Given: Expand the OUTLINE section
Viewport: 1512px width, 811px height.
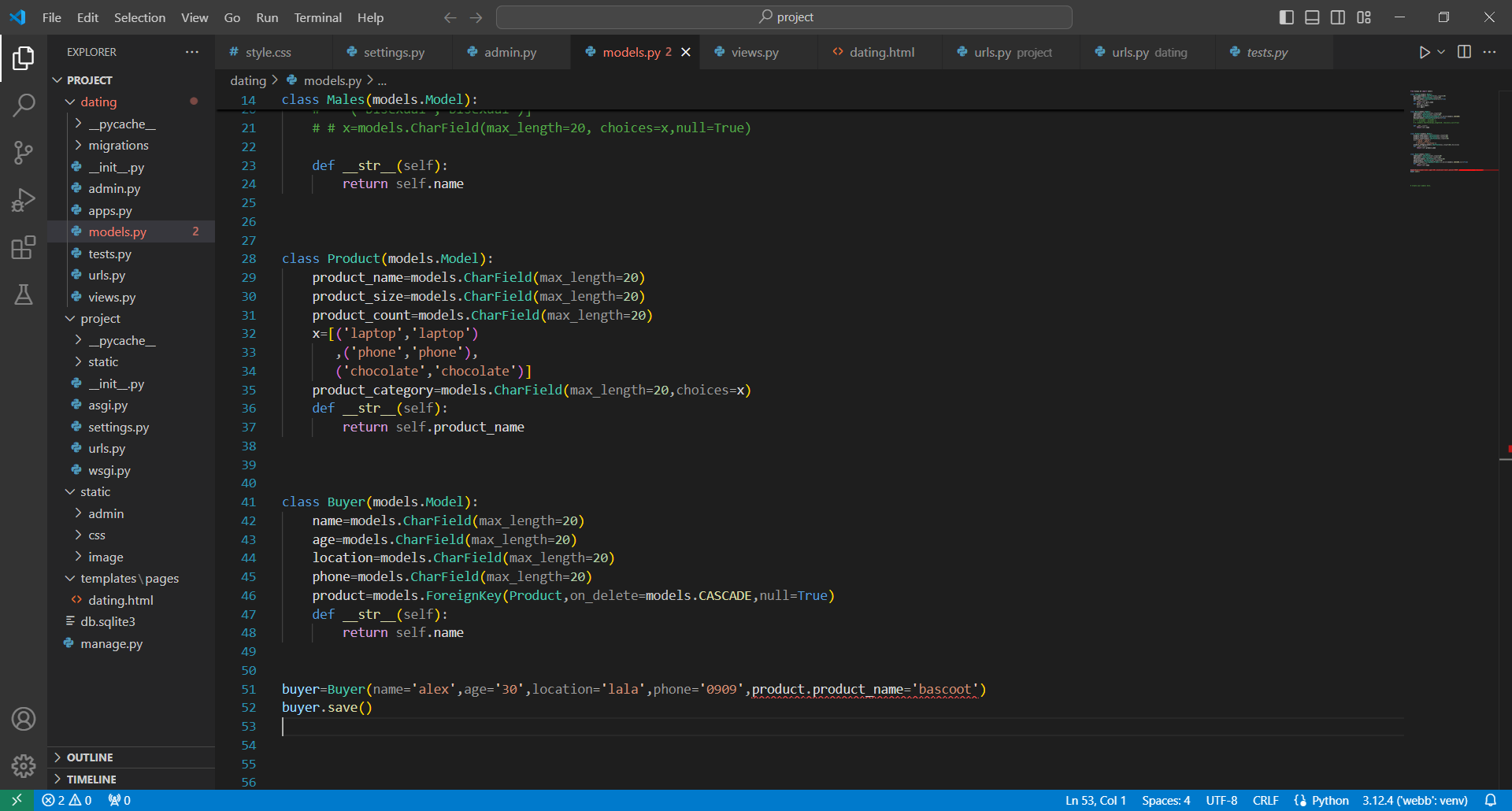Looking at the screenshot, I should click(x=90, y=757).
